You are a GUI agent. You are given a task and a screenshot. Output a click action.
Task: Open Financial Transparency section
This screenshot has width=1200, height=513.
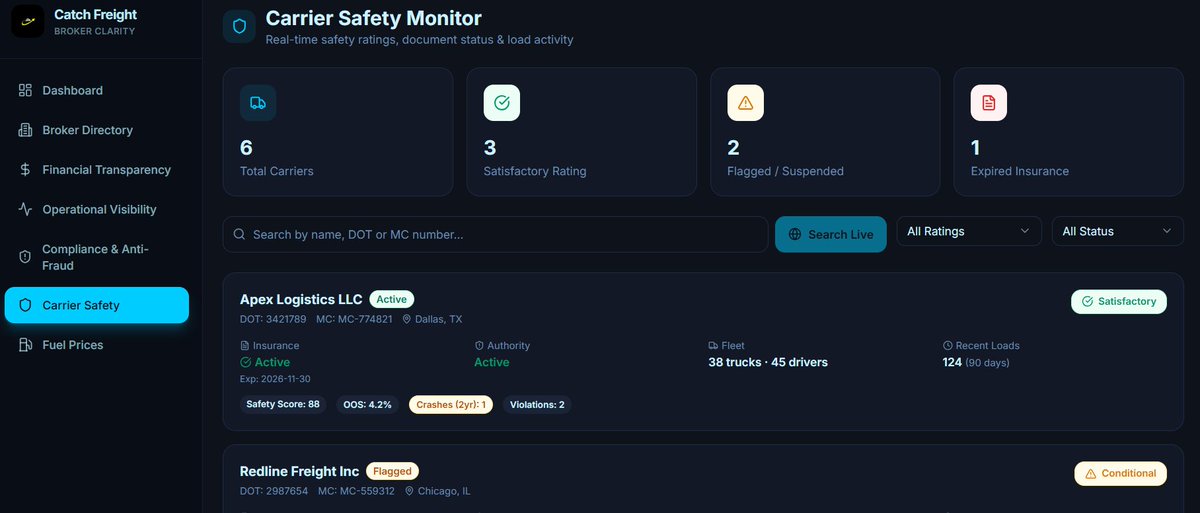[96, 170]
